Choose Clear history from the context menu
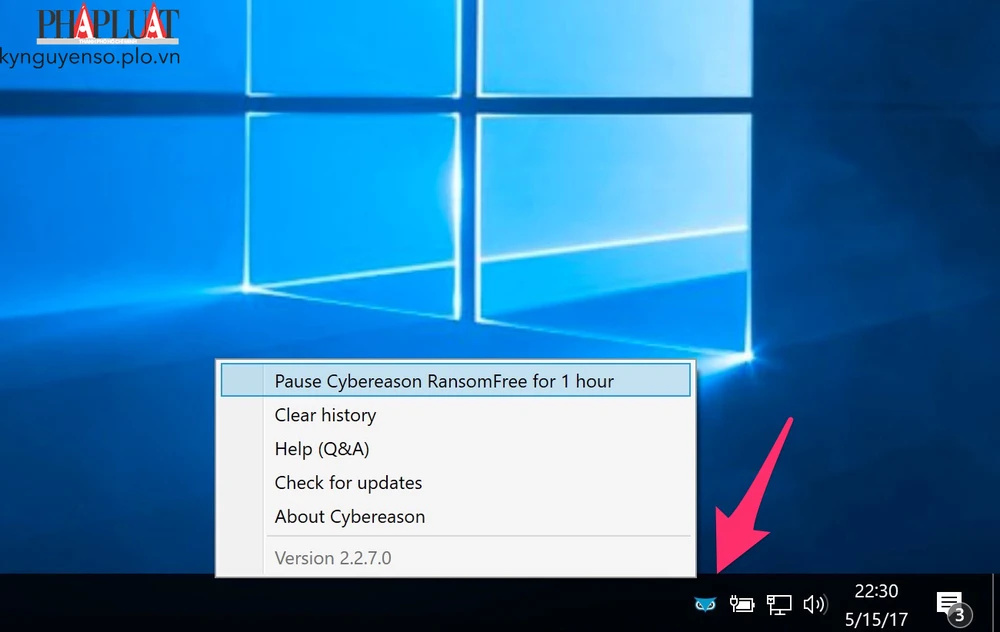This screenshot has width=1000, height=632. tap(455, 415)
